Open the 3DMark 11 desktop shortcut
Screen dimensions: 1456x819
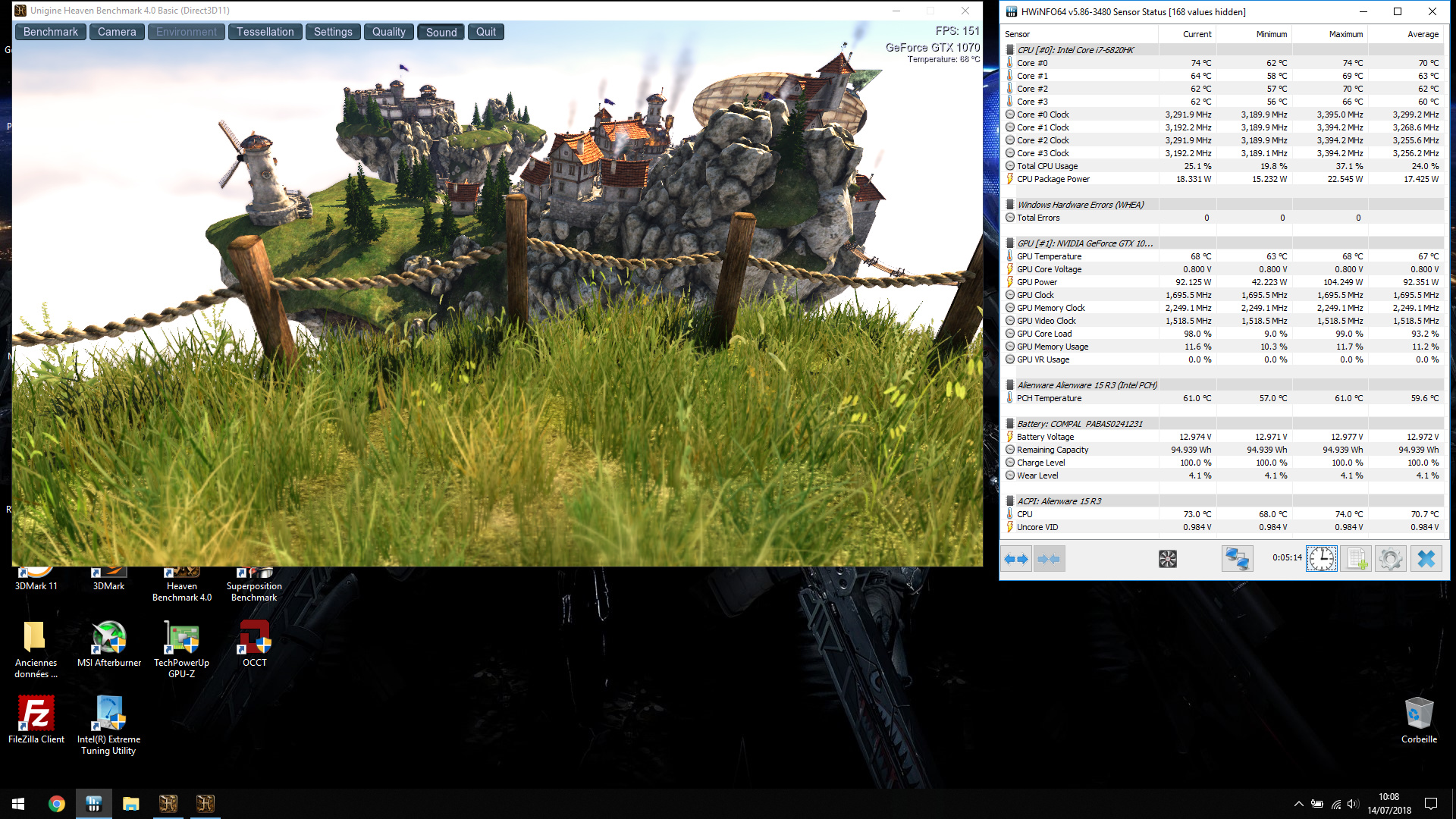pos(36,579)
